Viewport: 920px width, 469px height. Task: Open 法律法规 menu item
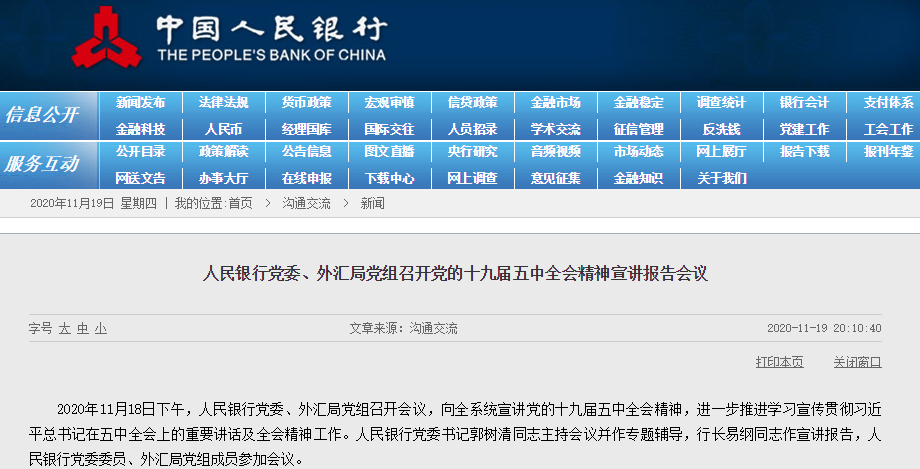pyautogui.click(x=224, y=102)
